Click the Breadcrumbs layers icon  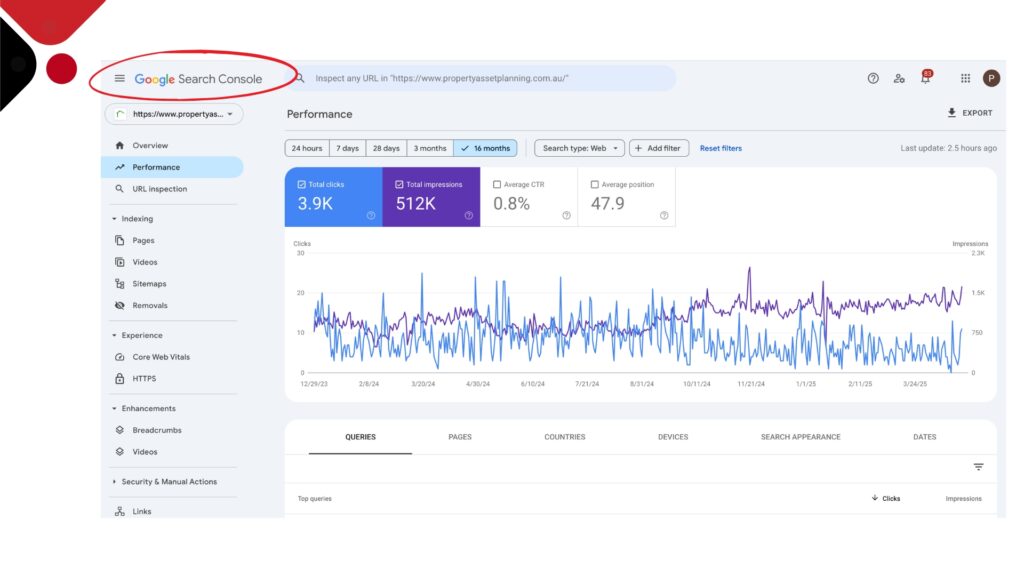click(120, 430)
